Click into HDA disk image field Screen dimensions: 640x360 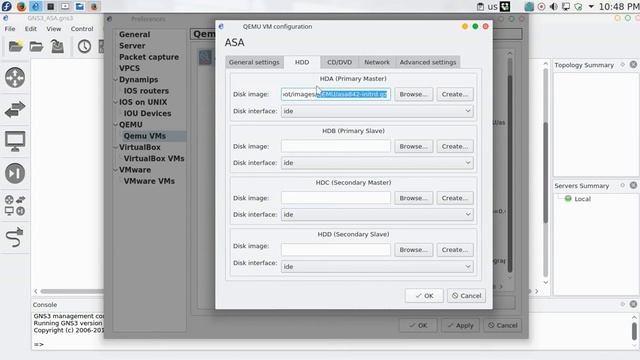336,94
